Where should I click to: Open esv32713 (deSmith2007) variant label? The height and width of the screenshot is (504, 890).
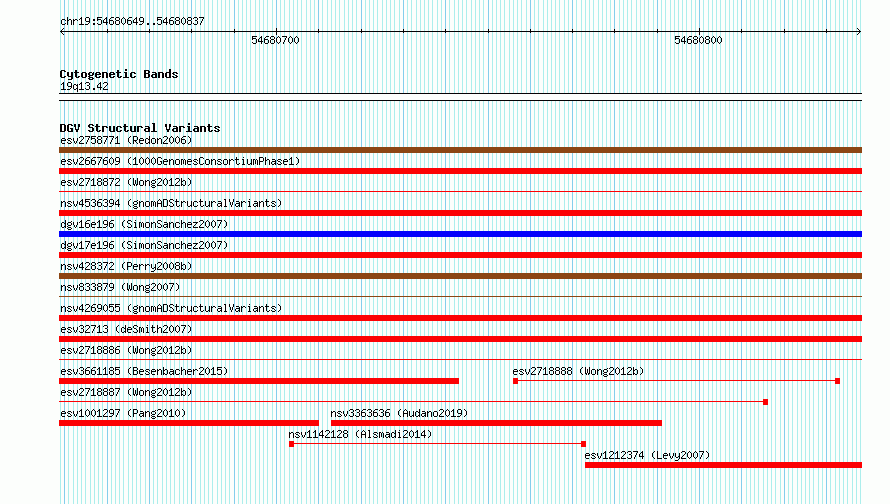pos(126,329)
